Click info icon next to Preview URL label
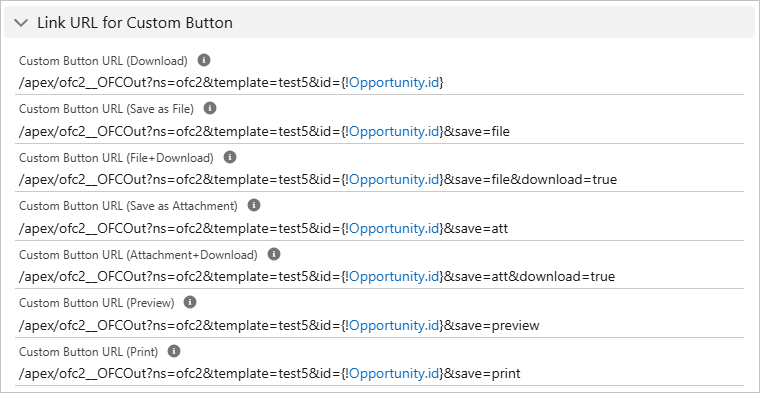The width and height of the screenshot is (760, 393). click(x=190, y=302)
